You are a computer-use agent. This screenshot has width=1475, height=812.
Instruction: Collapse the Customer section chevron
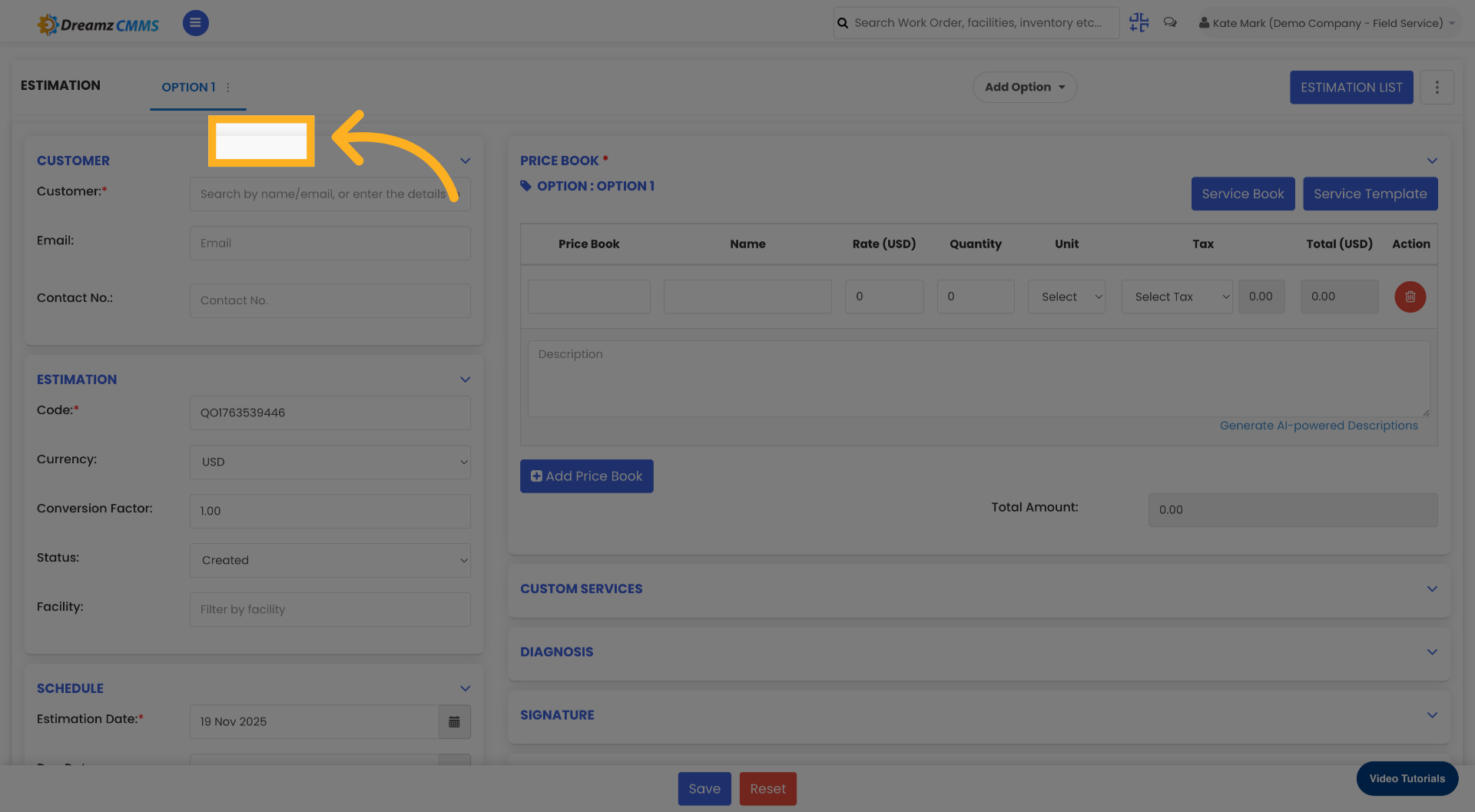[x=465, y=161]
